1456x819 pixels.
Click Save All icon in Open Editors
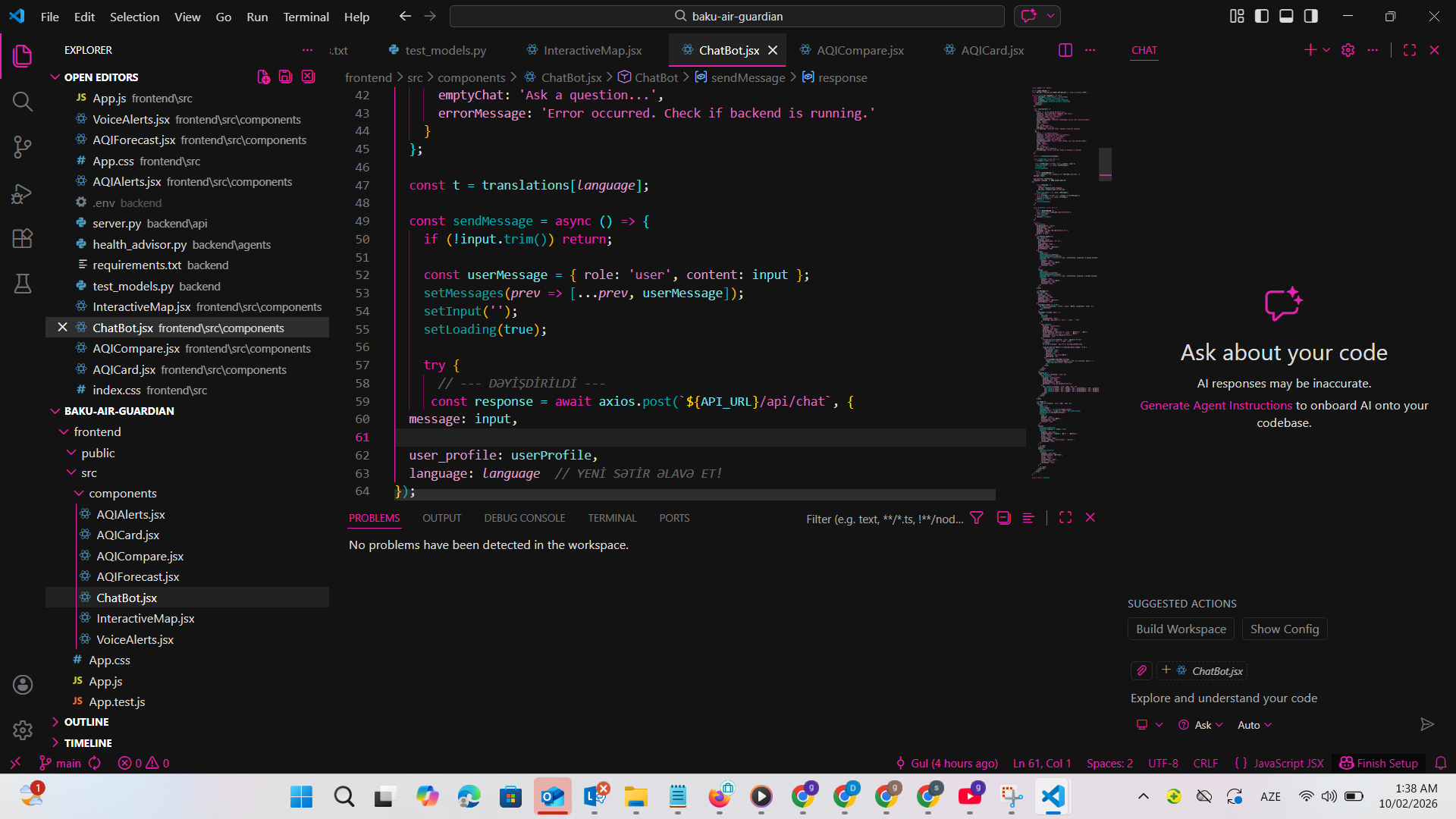(x=285, y=77)
